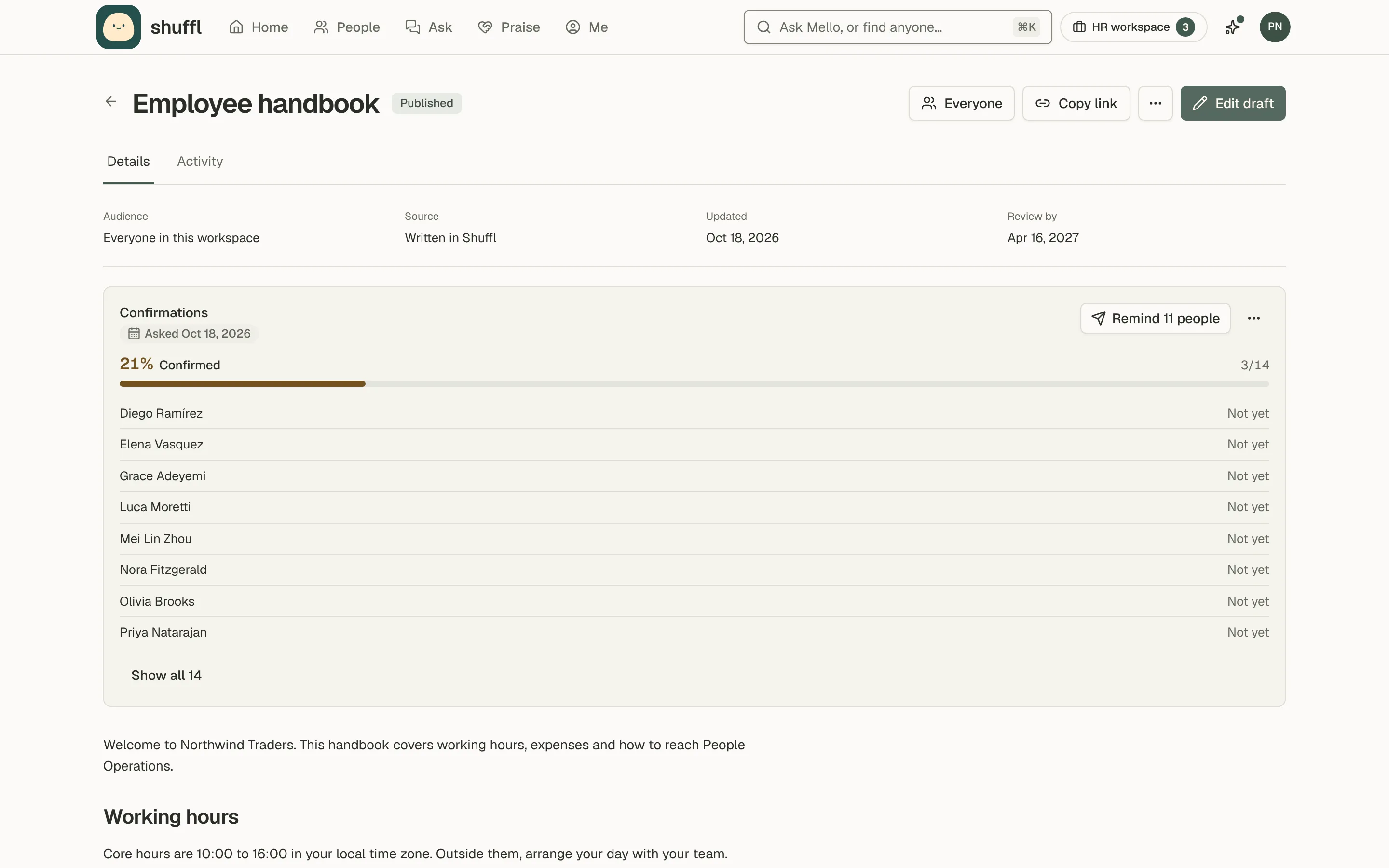Open the sparkle notifications icon

point(1232,27)
